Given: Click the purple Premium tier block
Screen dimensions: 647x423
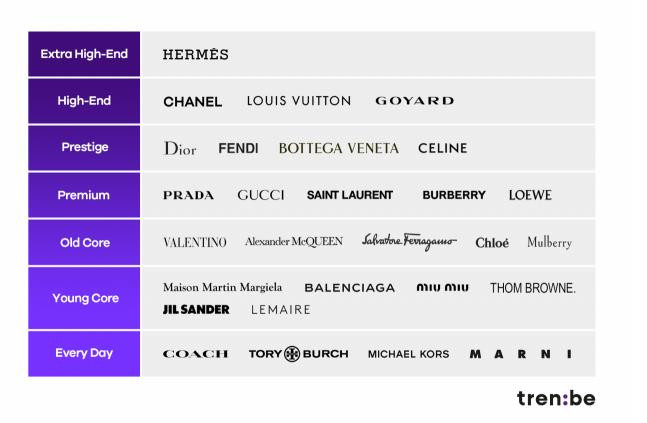Looking at the screenshot, I should pyautogui.click(x=84, y=195).
